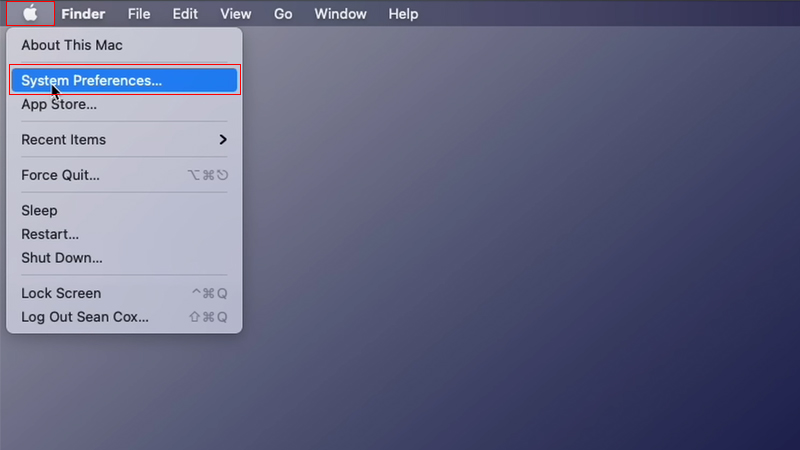Put the Mac to Sleep
The height and width of the screenshot is (450, 800).
124,210
